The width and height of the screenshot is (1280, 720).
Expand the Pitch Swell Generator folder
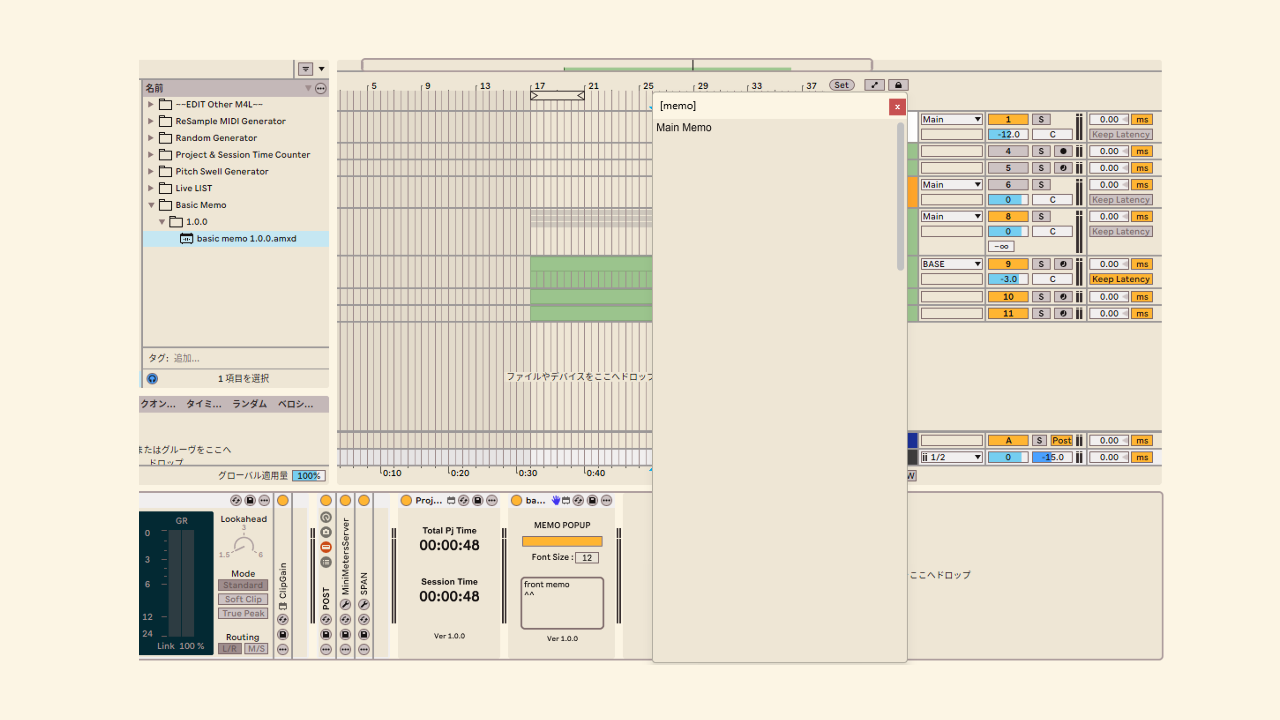[151, 172]
